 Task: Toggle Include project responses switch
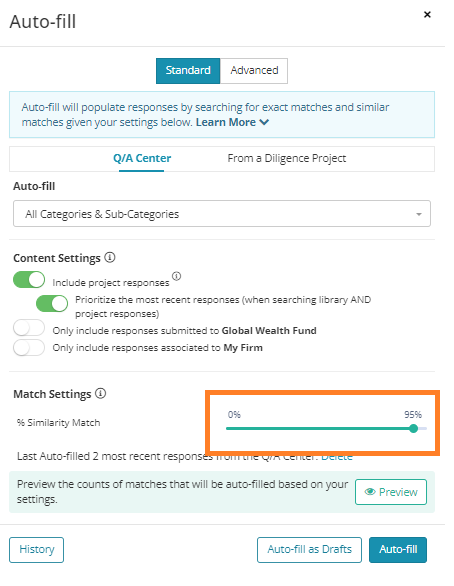point(29,280)
